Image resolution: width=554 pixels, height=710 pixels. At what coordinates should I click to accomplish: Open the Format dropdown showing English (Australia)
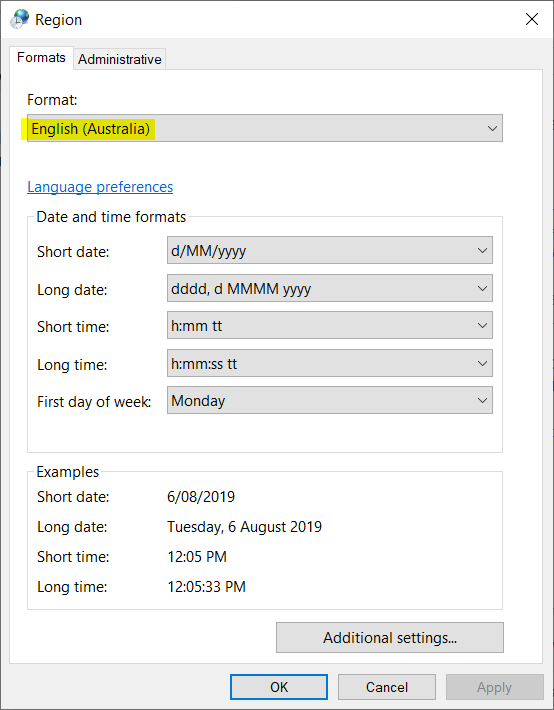click(x=265, y=128)
